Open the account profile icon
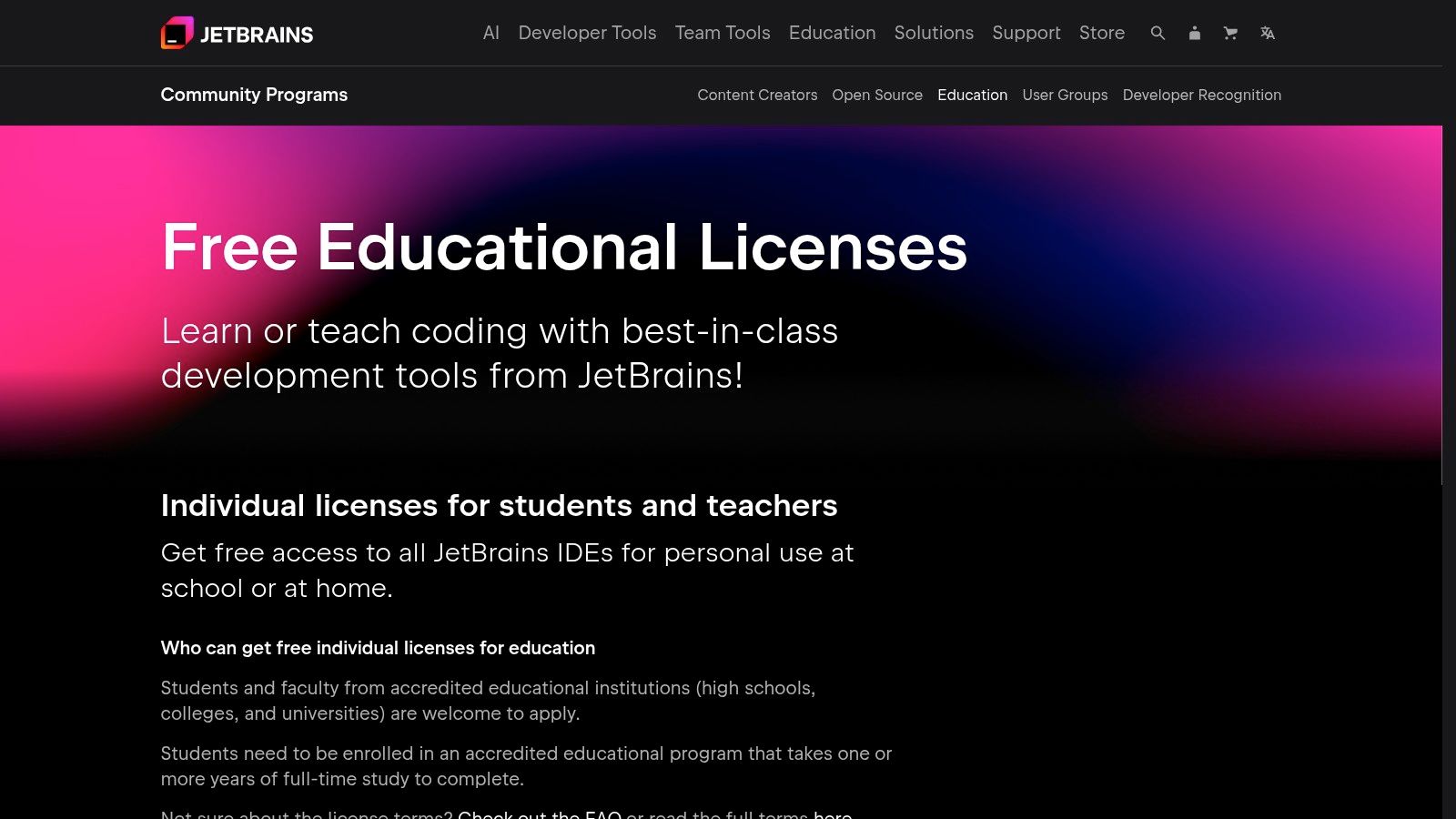Screen dimensions: 1456x819 coord(1194,33)
